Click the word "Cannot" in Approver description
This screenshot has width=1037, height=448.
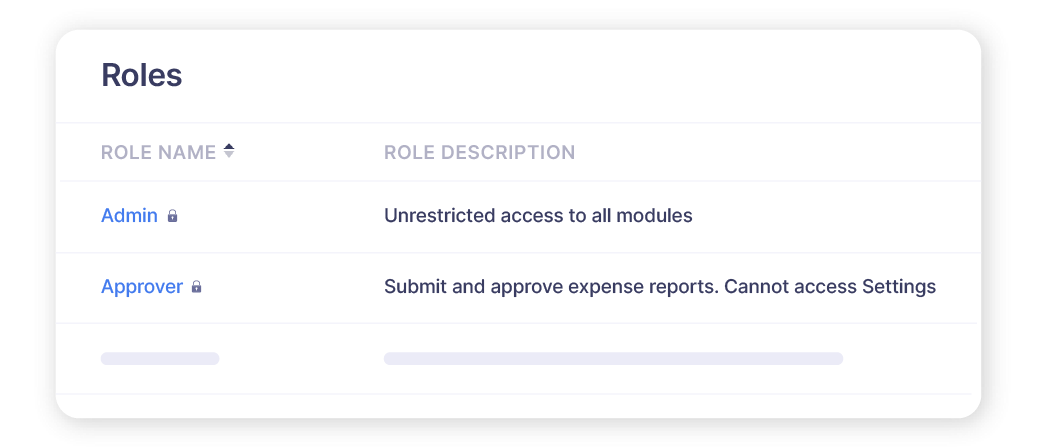point(755,287)
